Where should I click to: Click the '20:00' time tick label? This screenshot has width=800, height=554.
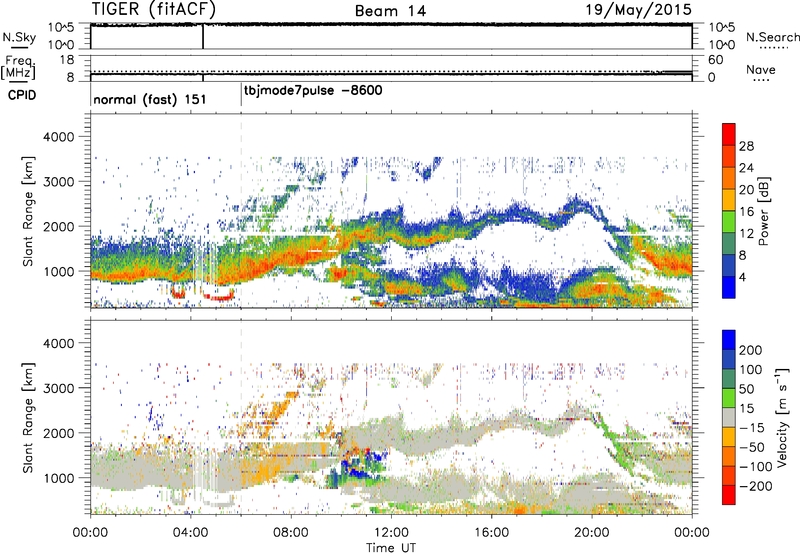(x=591, y=533)
